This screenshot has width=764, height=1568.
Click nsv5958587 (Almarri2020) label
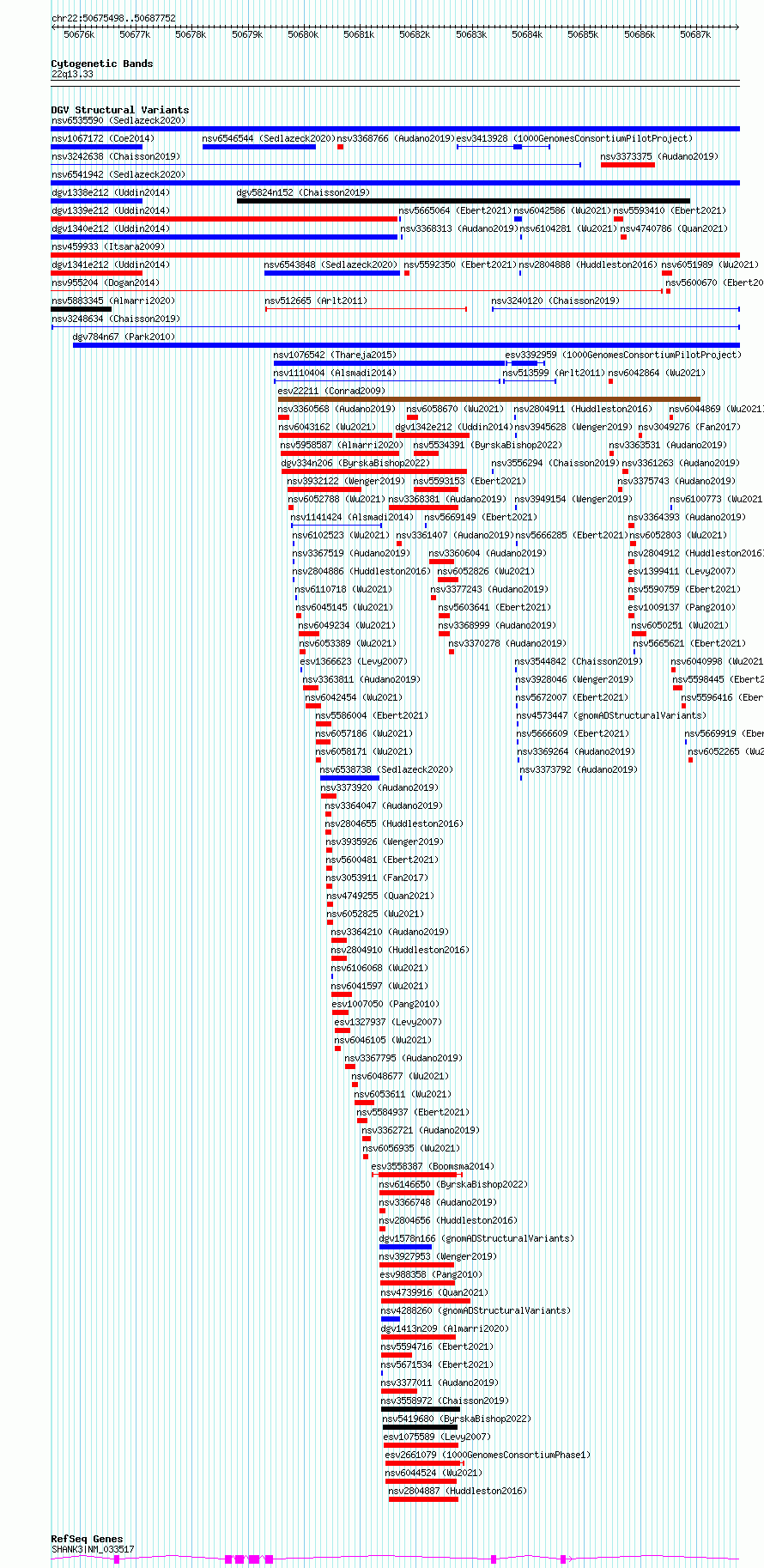pos(342,445)
